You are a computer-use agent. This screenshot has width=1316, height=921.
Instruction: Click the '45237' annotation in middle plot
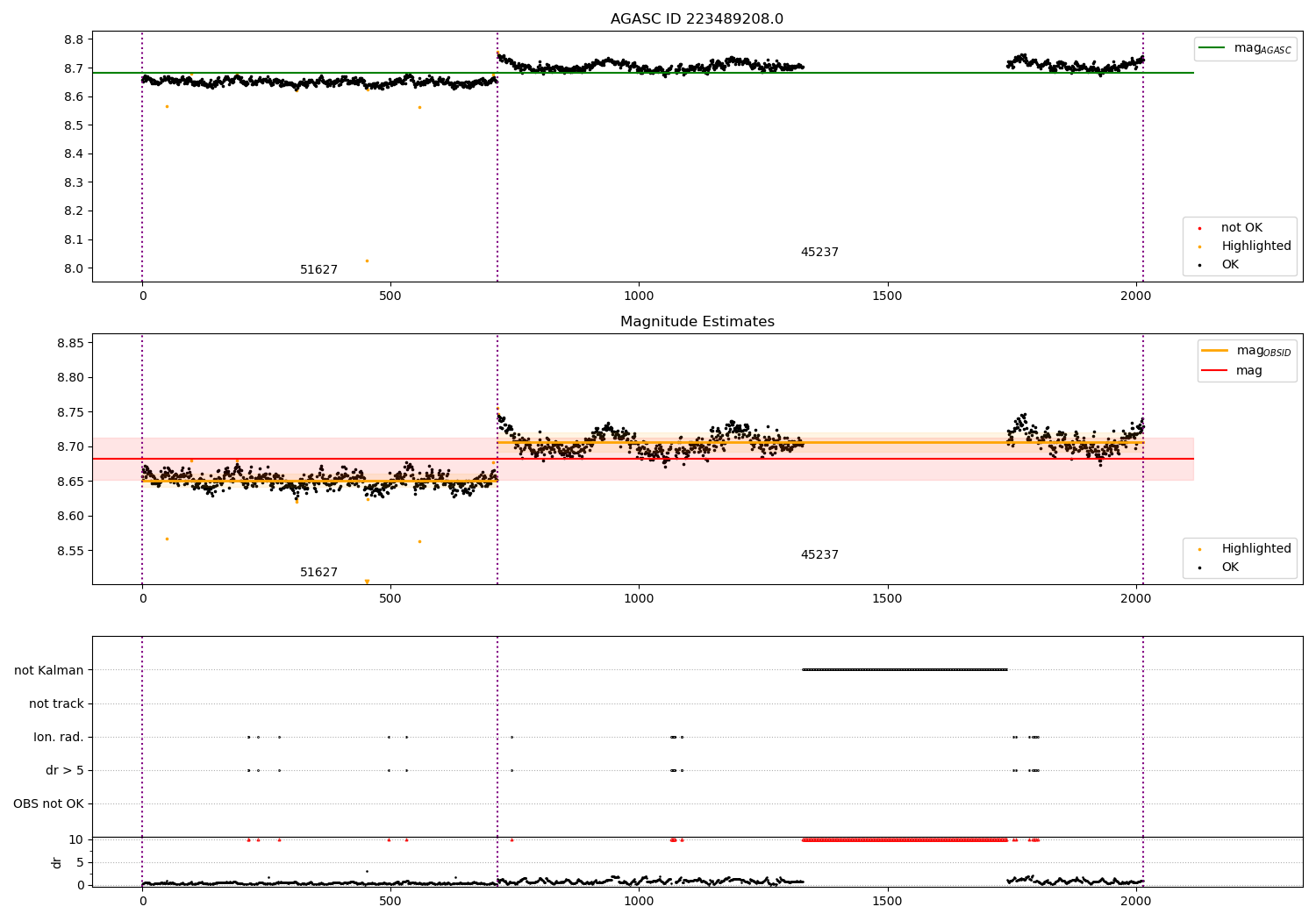point(819,555)
